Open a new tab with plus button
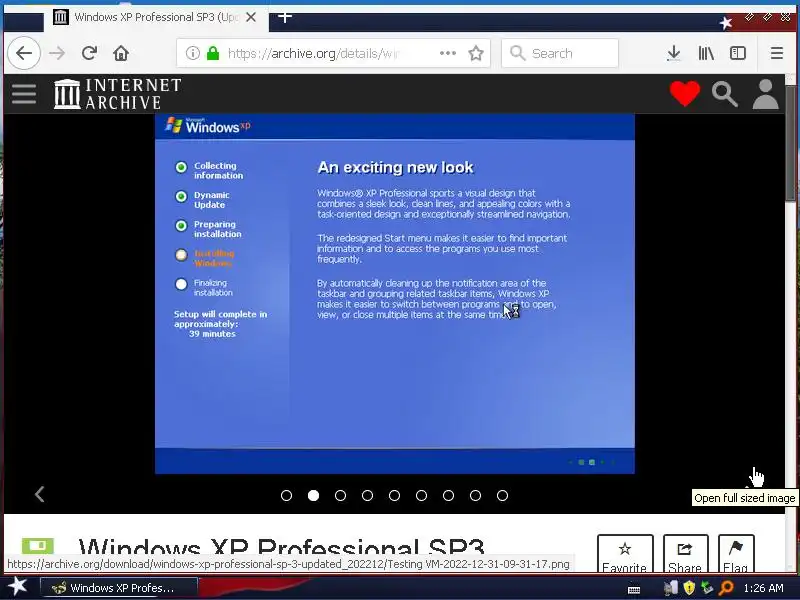This screenshot has width=800, height=600. click(x=285, y=17)
